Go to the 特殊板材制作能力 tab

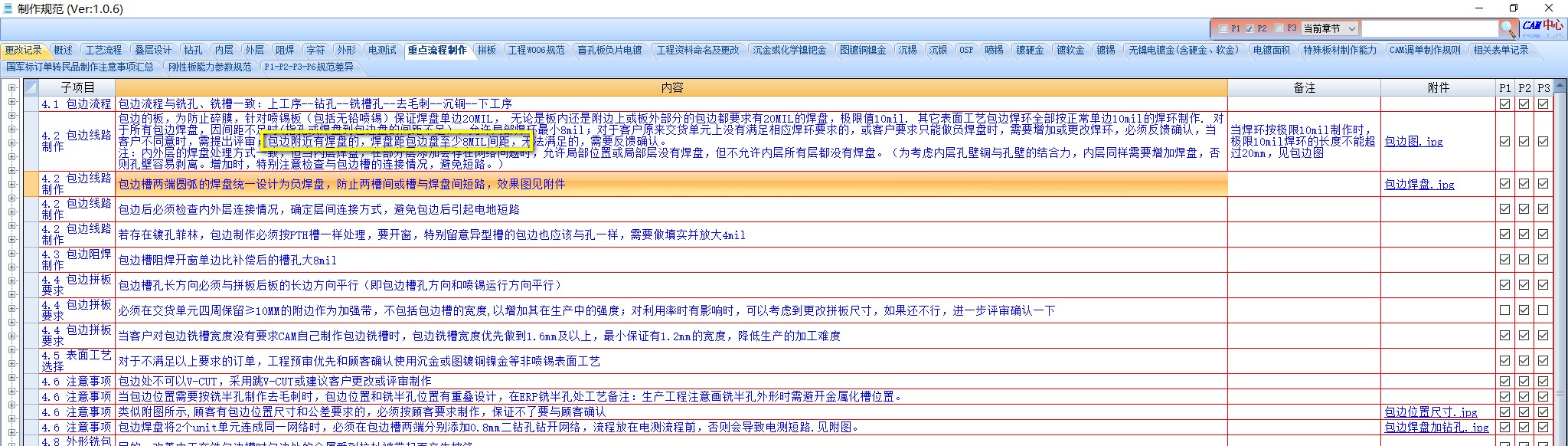(x=1340, y=50)
